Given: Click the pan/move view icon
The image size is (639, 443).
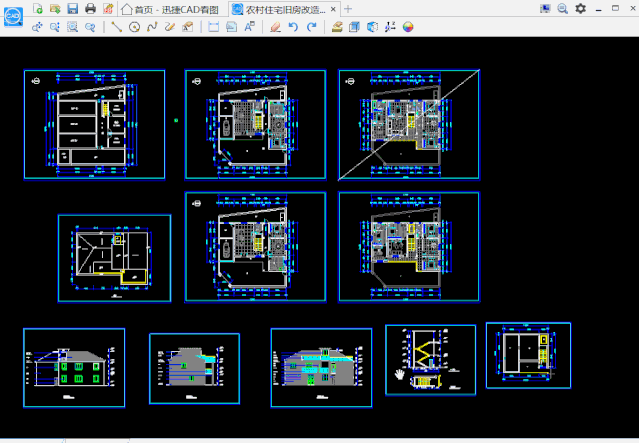Looking at the screenshot, I should point(37,27).
